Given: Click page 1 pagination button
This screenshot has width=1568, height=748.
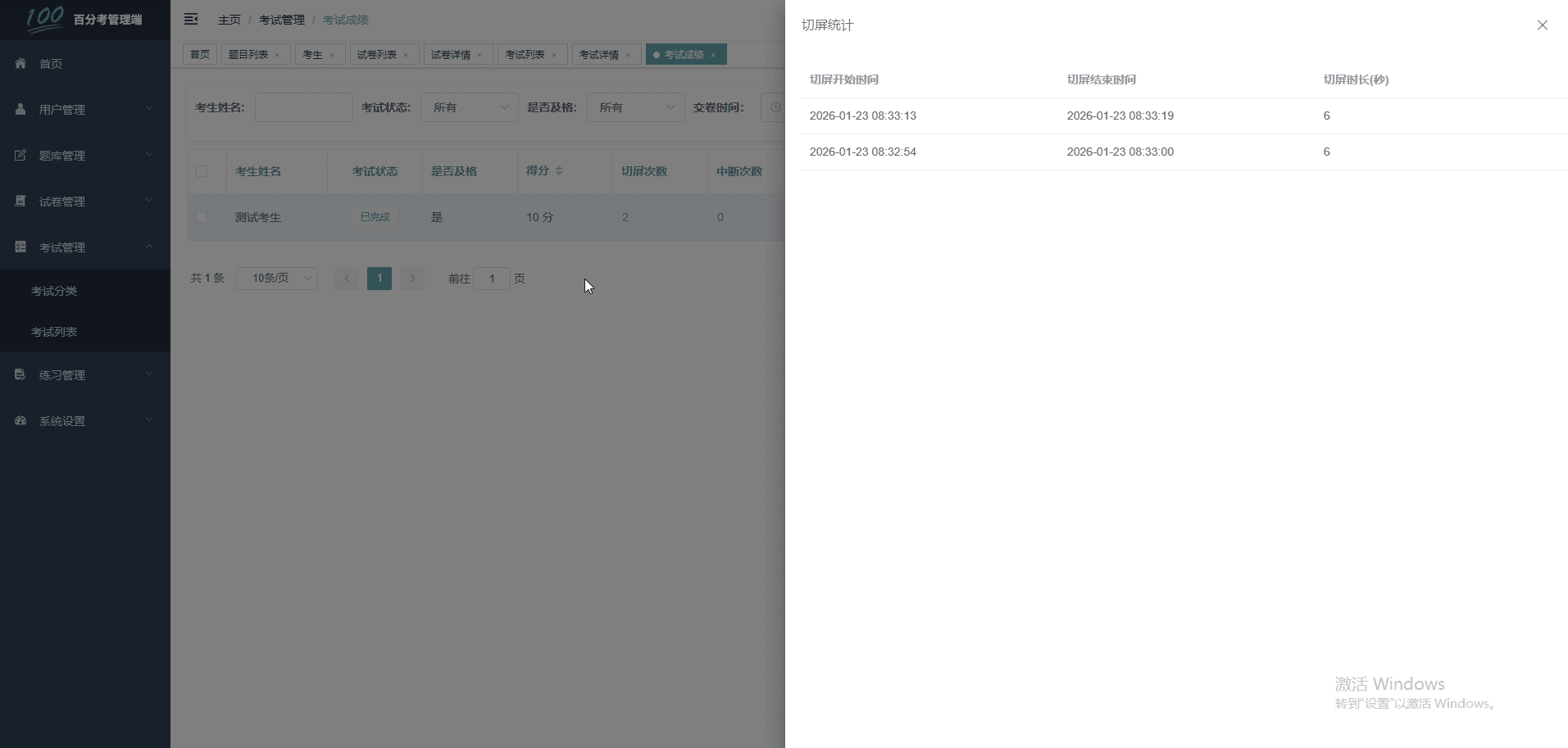Looking at the screenshot, I should pos(380,279).
